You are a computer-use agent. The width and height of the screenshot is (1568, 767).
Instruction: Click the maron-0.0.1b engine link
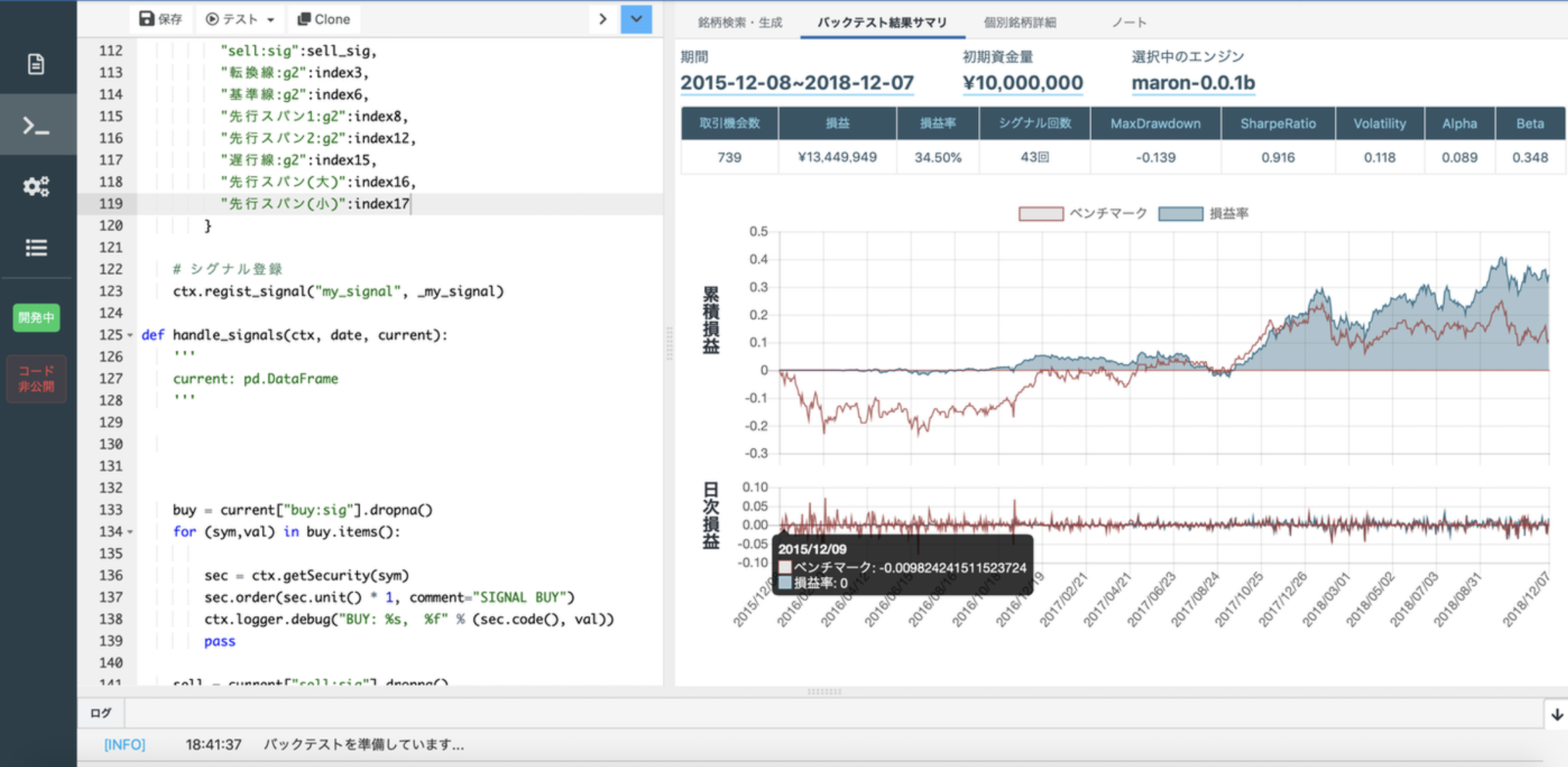click(x=1193, y=82)
